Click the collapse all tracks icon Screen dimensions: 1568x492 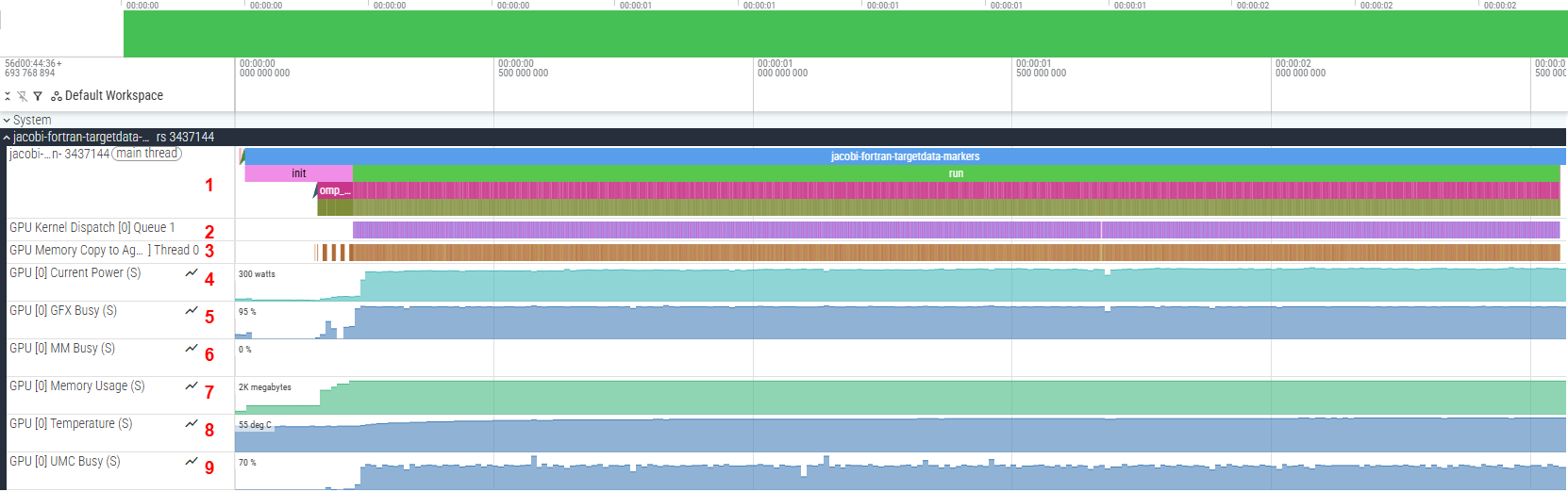[8, 96]
